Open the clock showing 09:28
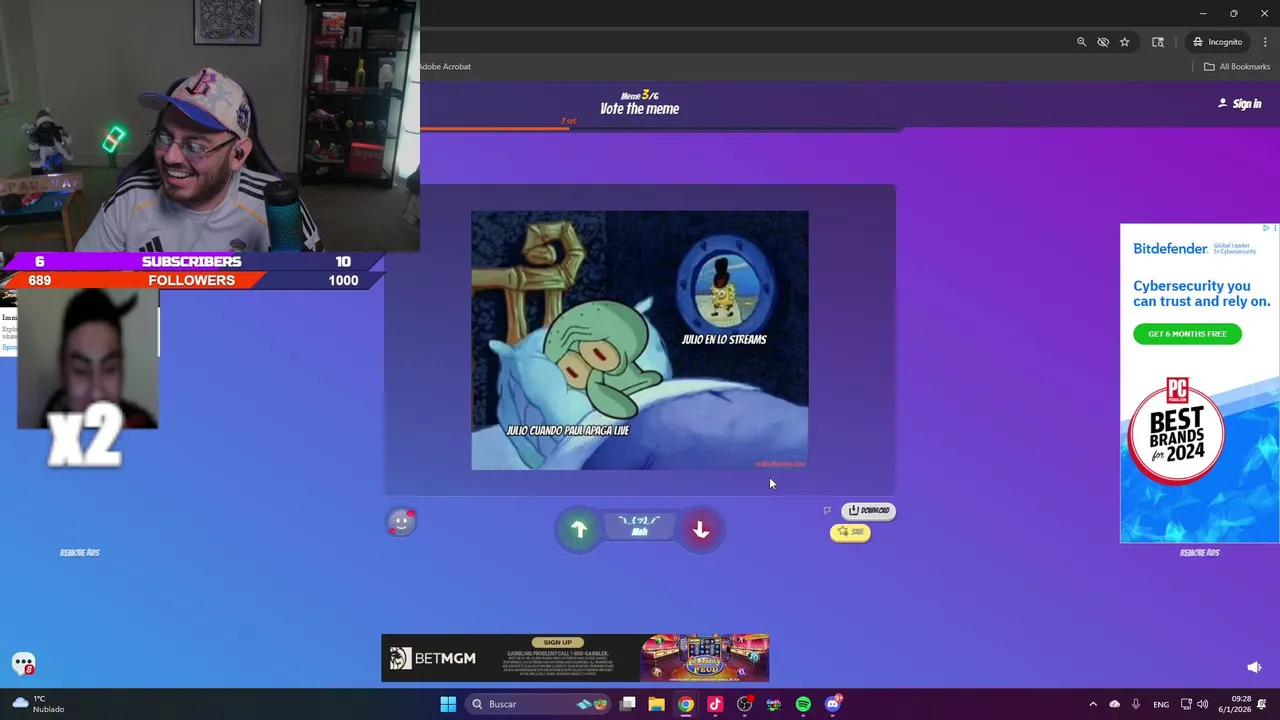Screen dimensions: 1280x720 point(1236,704)
